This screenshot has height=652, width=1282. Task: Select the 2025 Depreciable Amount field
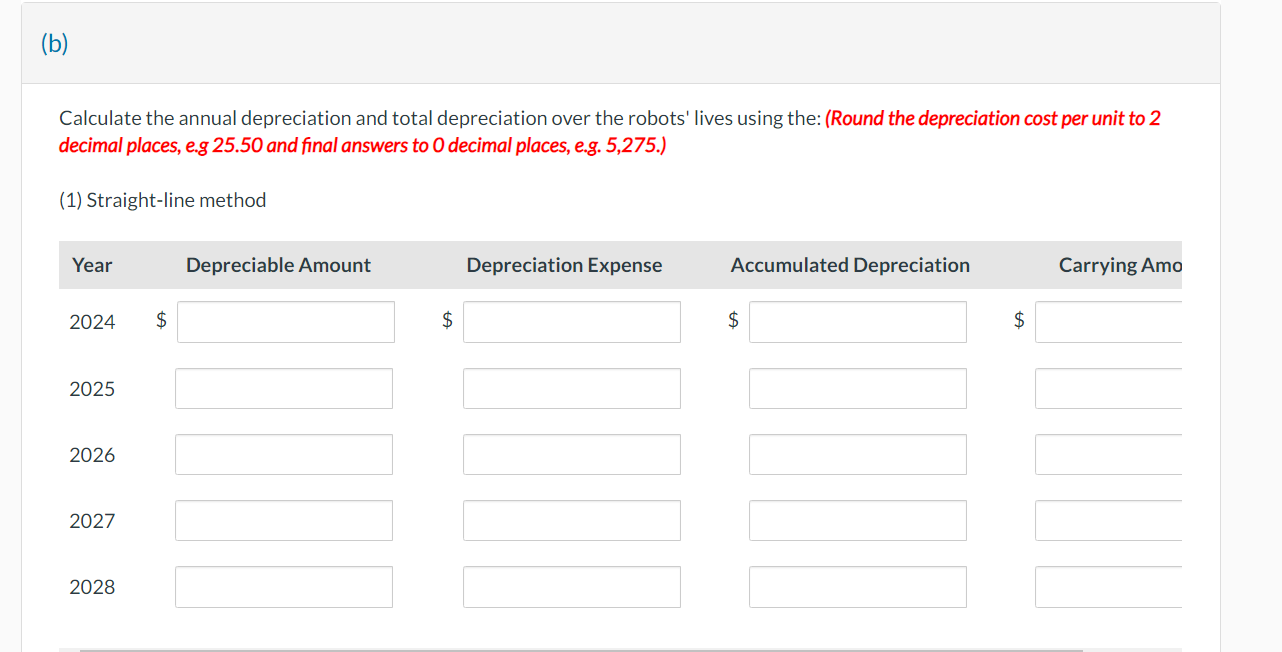click(x=284, y=388)
